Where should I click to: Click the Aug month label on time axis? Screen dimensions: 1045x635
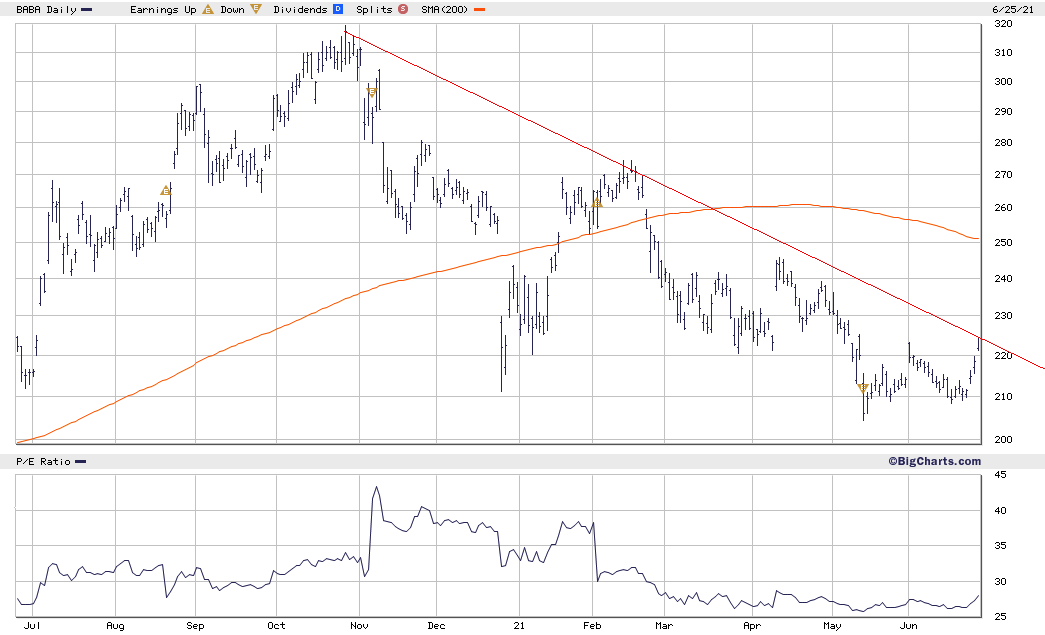(115, 626)
